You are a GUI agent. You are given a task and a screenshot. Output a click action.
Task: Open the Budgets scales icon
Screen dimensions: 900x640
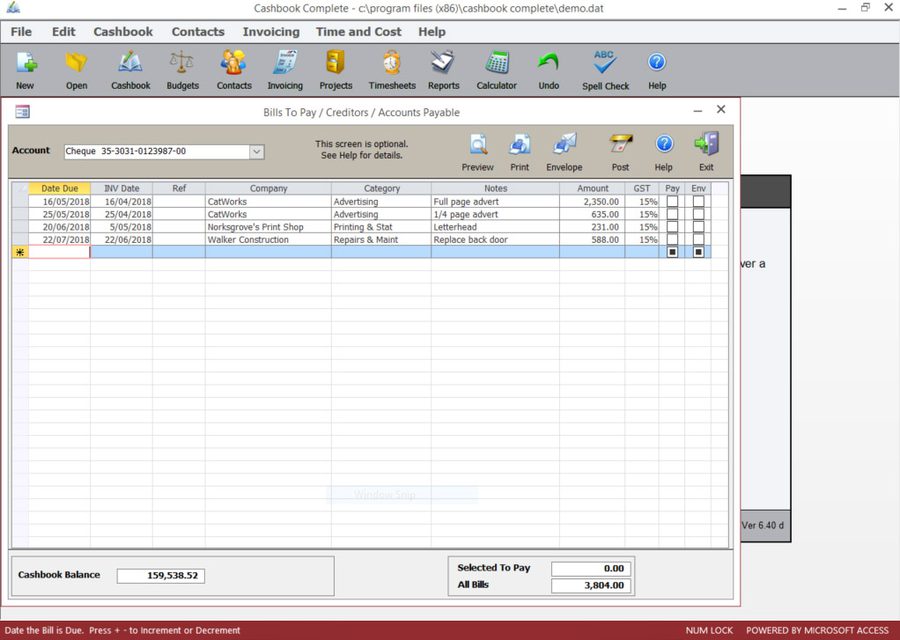tap(182, 63)
